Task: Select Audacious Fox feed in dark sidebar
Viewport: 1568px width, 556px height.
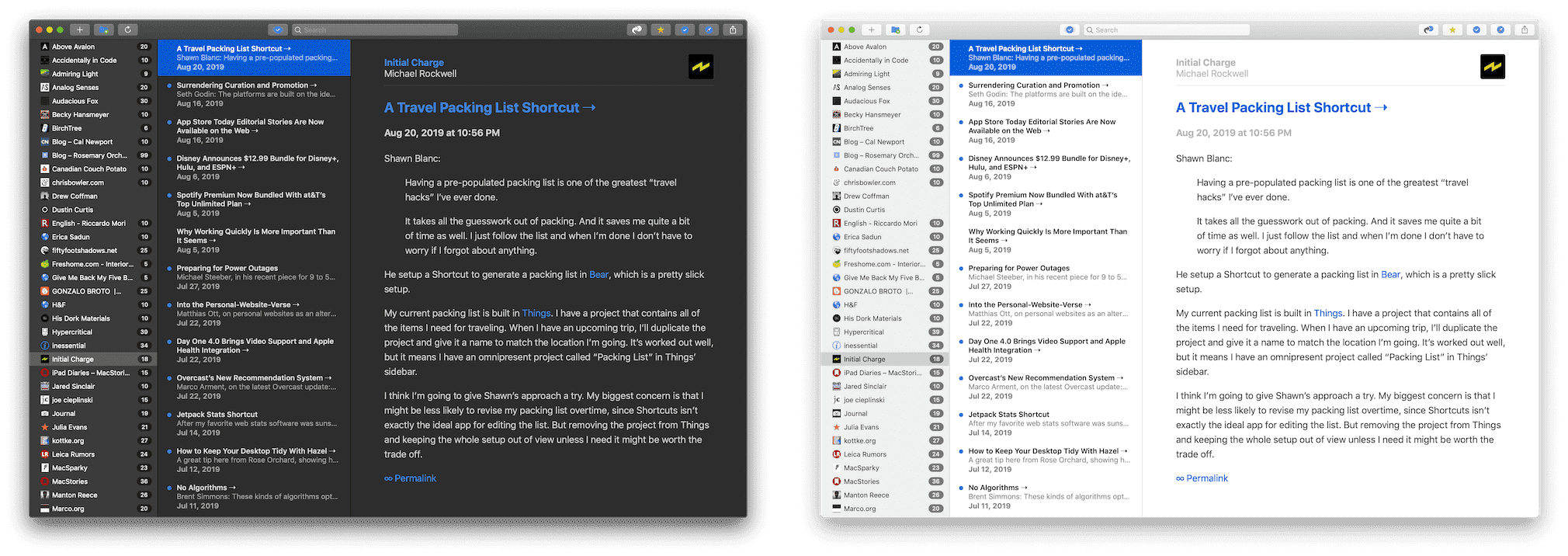Action: 93,101
